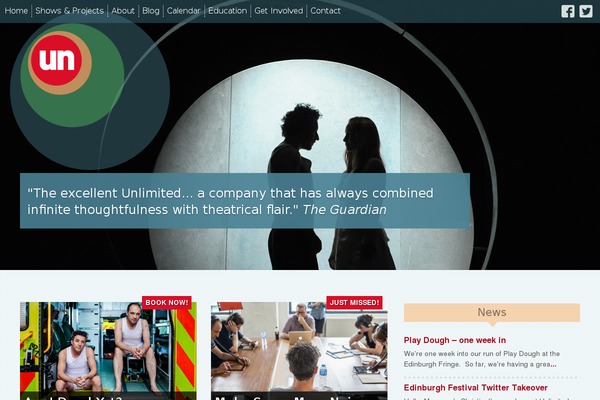600x400 pixels.
Task: Click the Guardian quote banner
Action: [x=245, y=201]
